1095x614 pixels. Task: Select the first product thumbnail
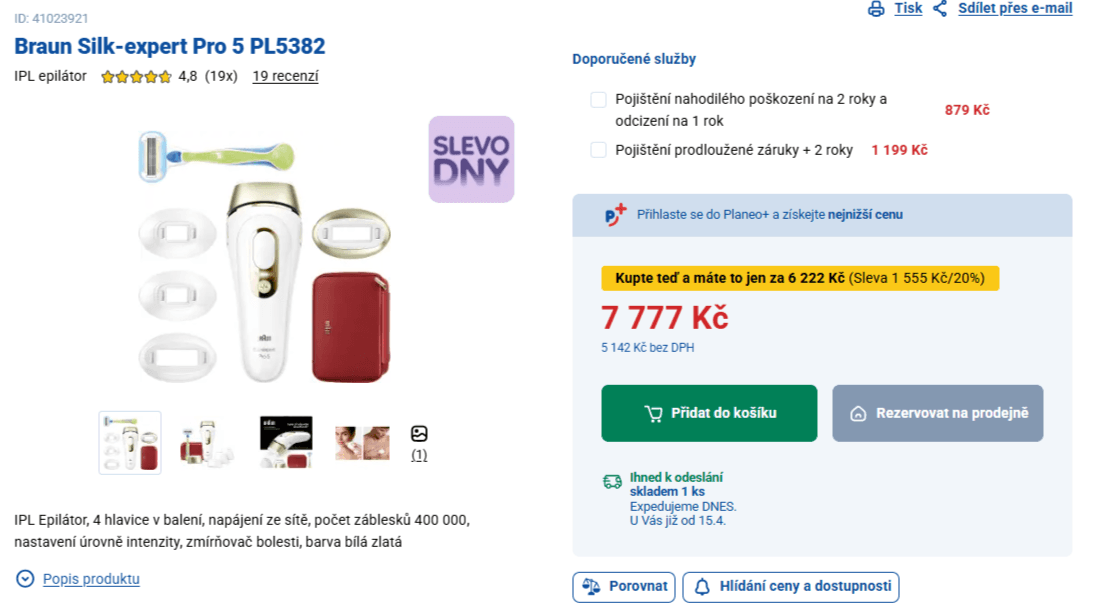click(130, 442)
